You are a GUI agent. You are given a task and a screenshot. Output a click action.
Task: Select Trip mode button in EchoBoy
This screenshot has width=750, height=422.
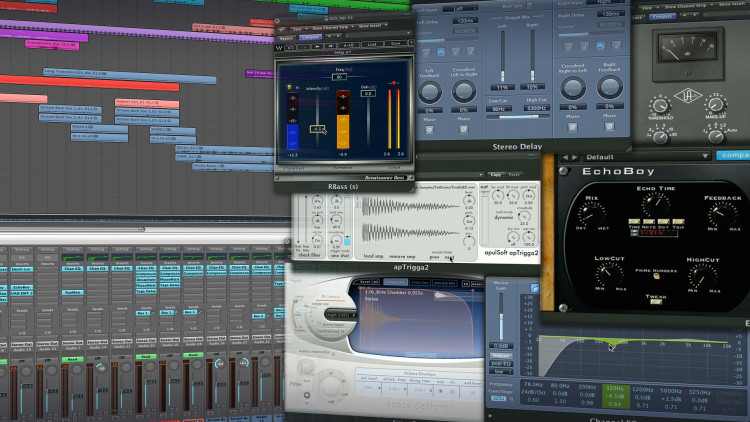[678, 222]
